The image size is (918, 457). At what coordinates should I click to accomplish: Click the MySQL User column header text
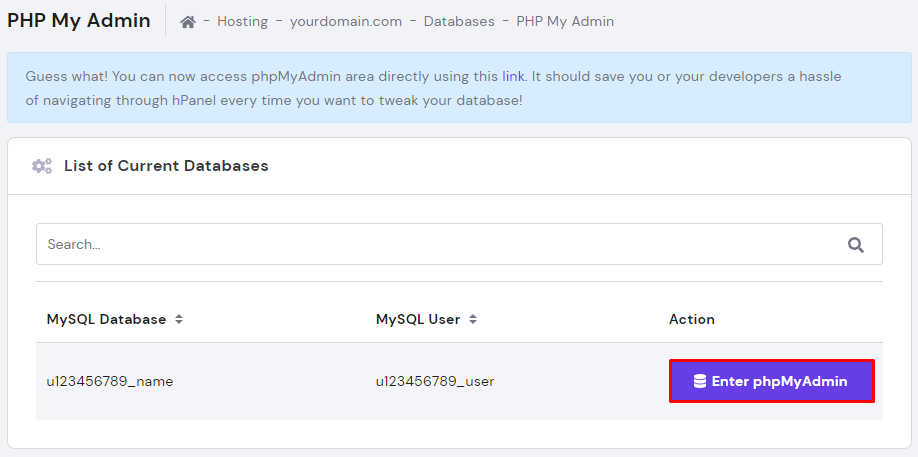tap(418, 320)
